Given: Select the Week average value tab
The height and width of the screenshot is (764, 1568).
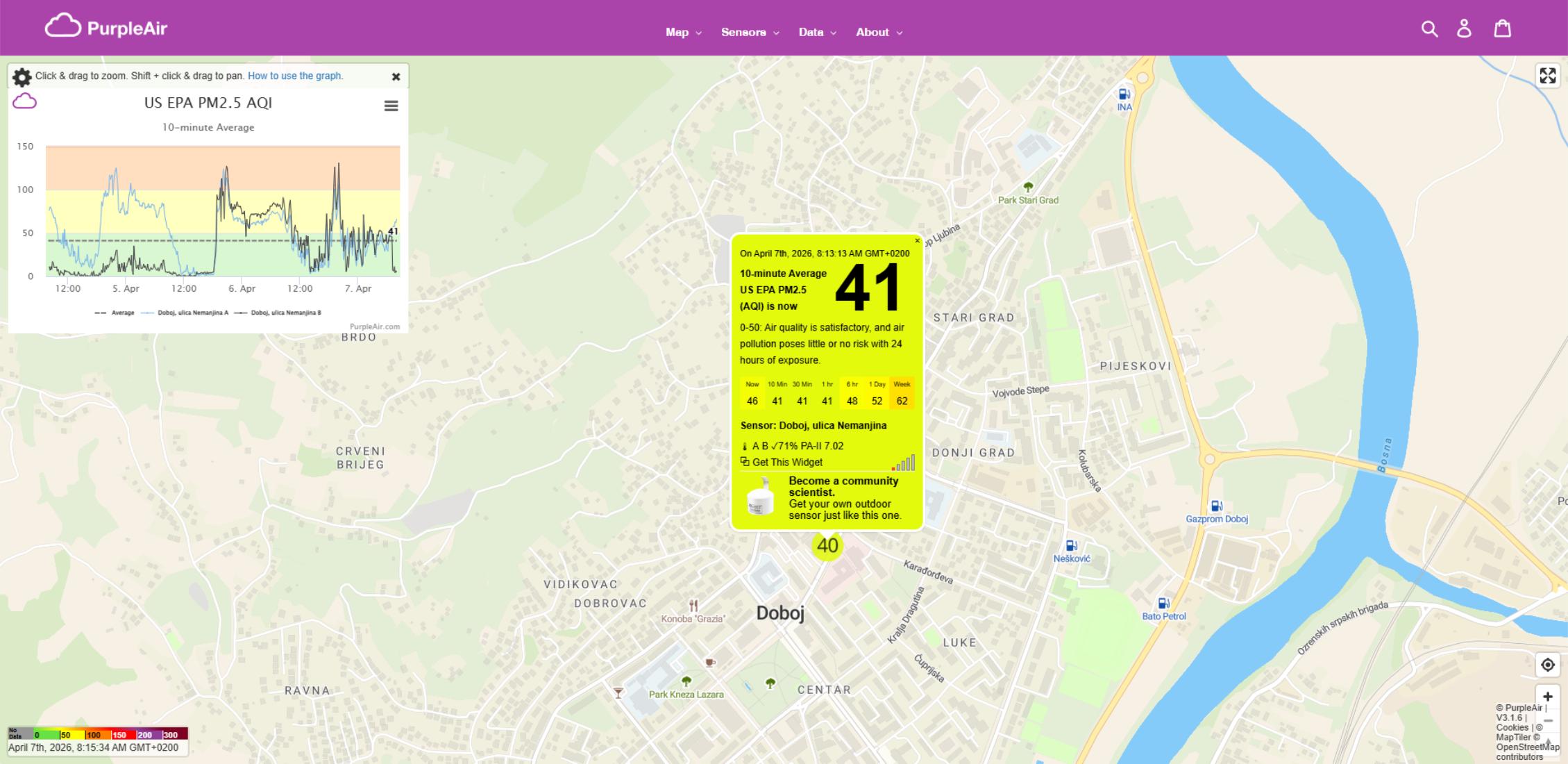Looking at the screenshot, I should (901, 393).
